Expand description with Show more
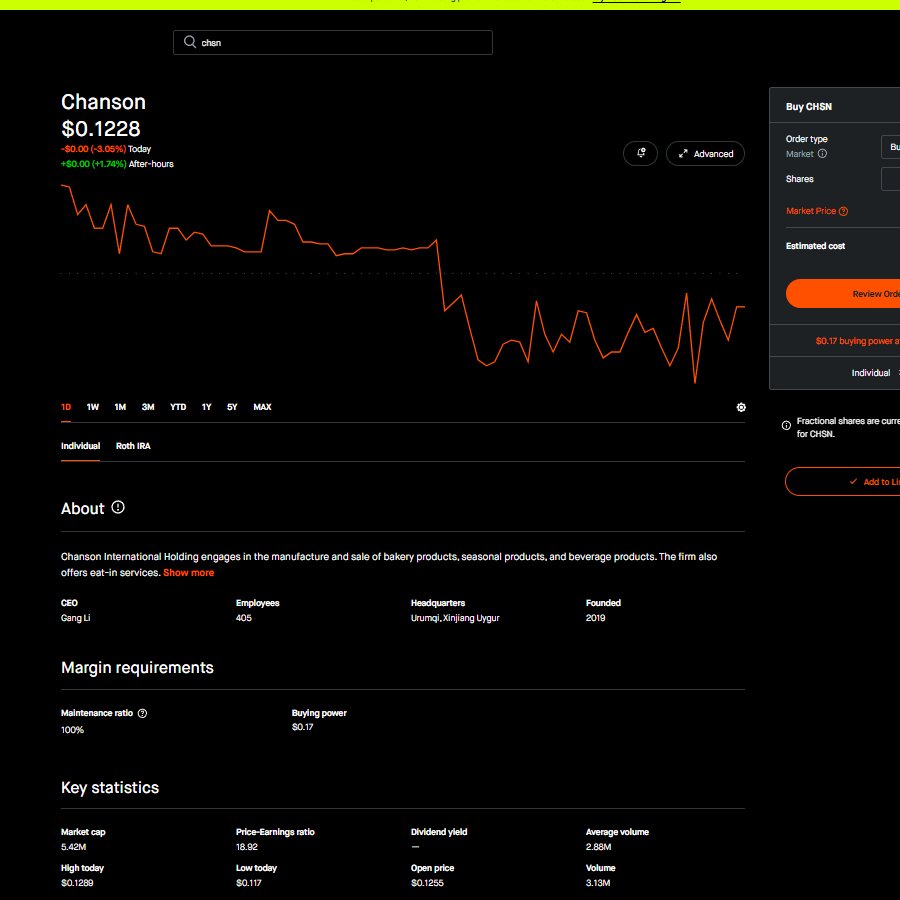This screenshot has height=900, width=900. (188, 573)
